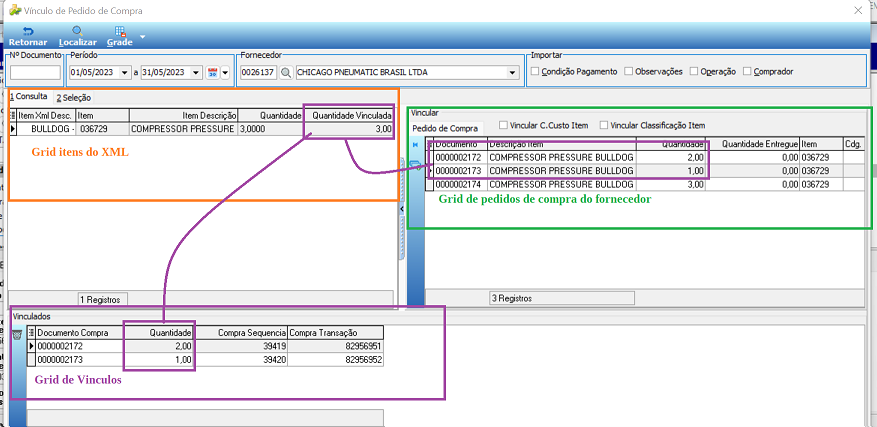Click the Retornar back-arrow icon
This screenshot has width=877, height=427.
coord(28,31)
